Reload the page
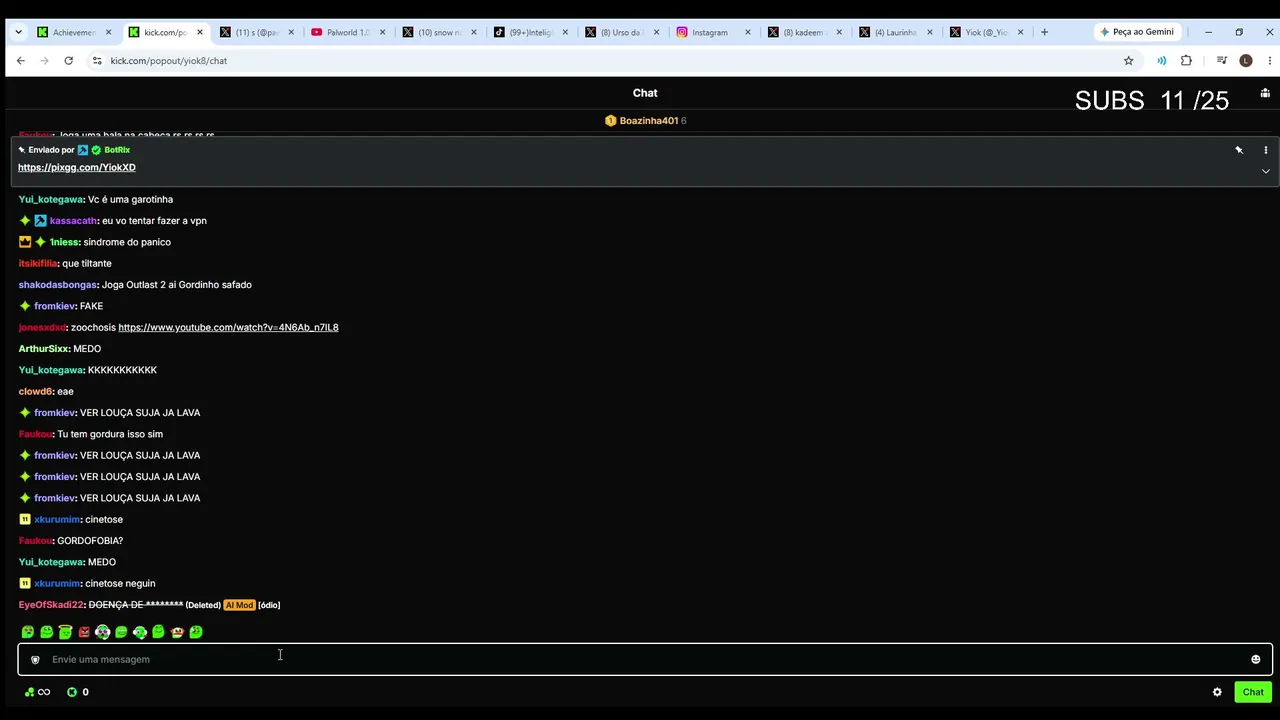The image size is (1280, 720). [x=68, y=60]
